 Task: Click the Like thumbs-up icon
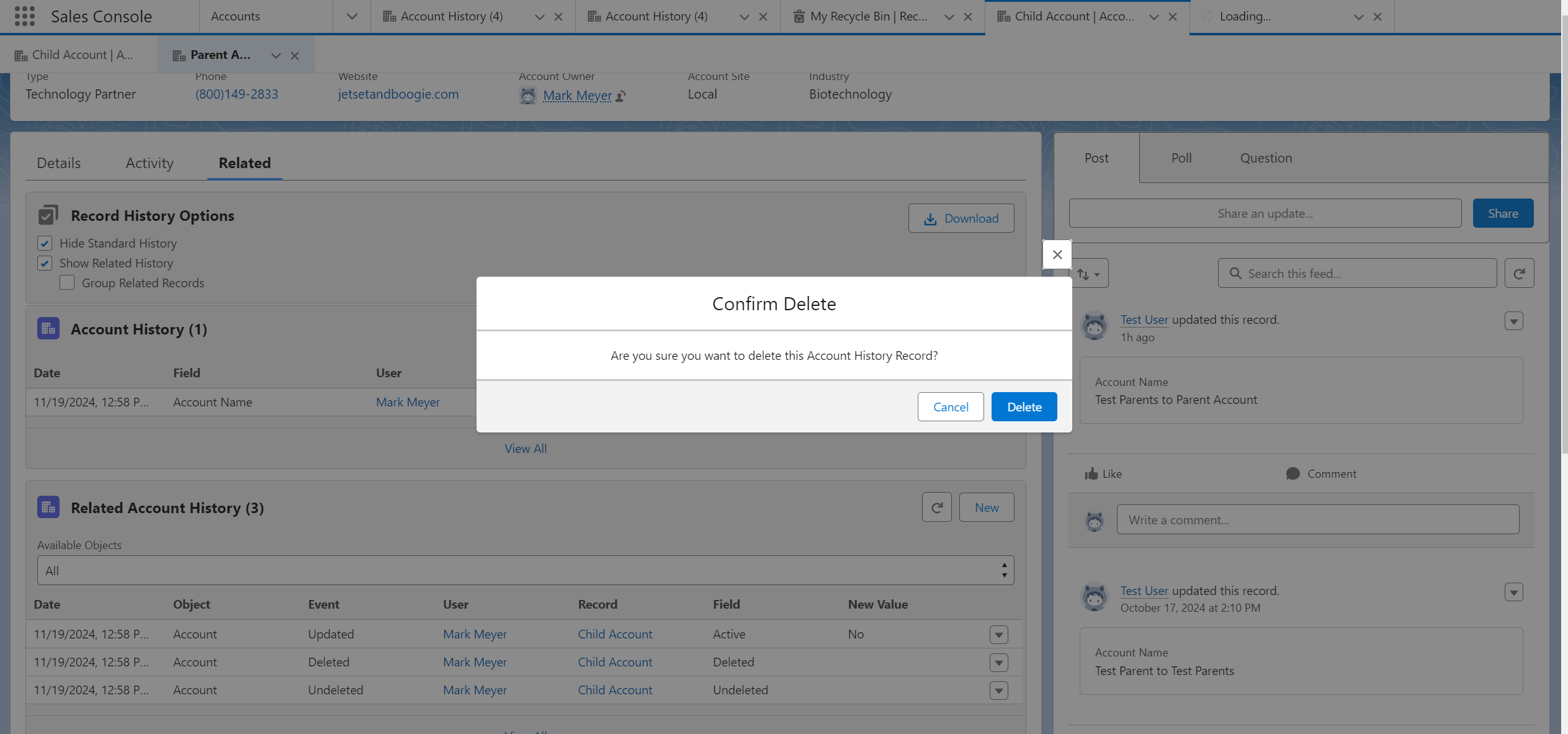click(1091, 474)
